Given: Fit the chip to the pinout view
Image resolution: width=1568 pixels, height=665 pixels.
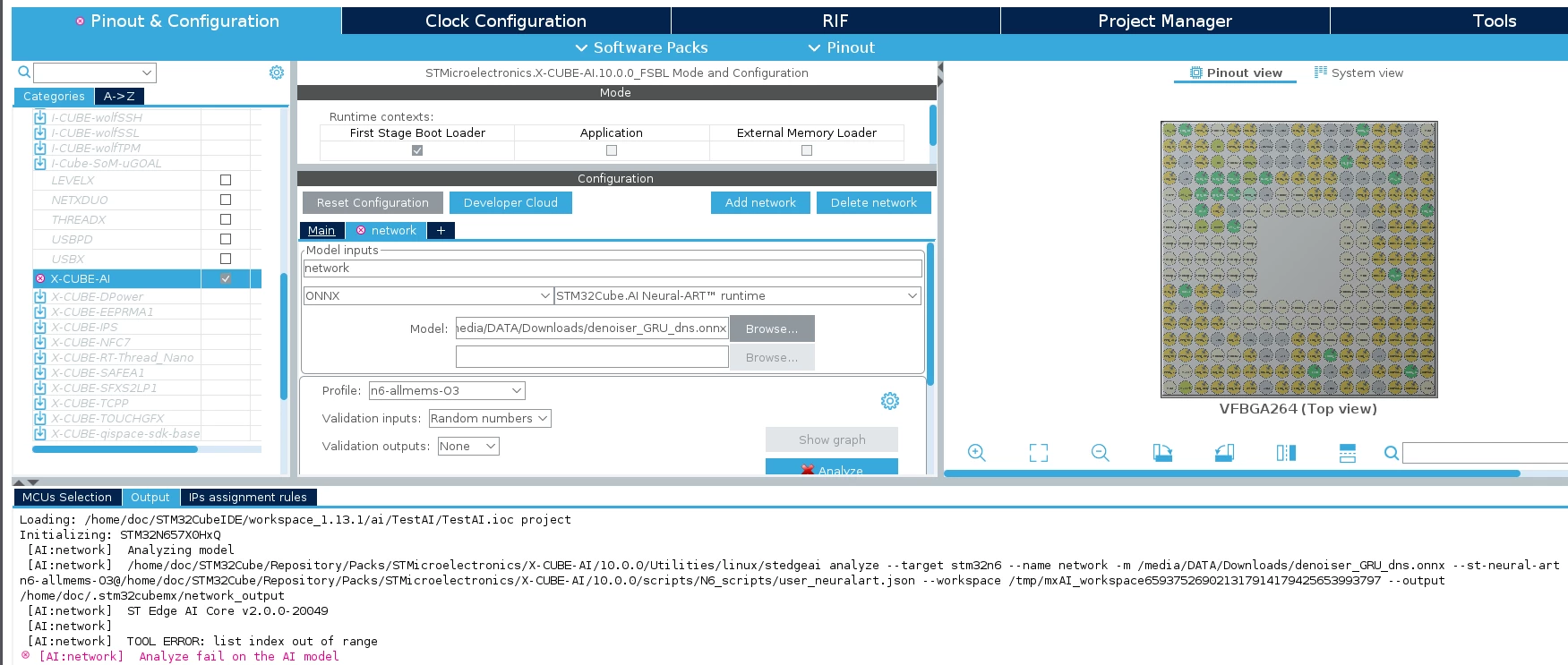Looking at the screenshot, I should point(1039,453).
